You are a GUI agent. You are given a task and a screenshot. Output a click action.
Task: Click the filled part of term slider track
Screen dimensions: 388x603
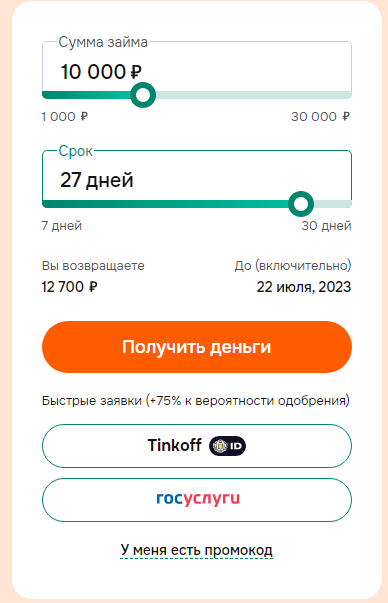pos(165,204)
